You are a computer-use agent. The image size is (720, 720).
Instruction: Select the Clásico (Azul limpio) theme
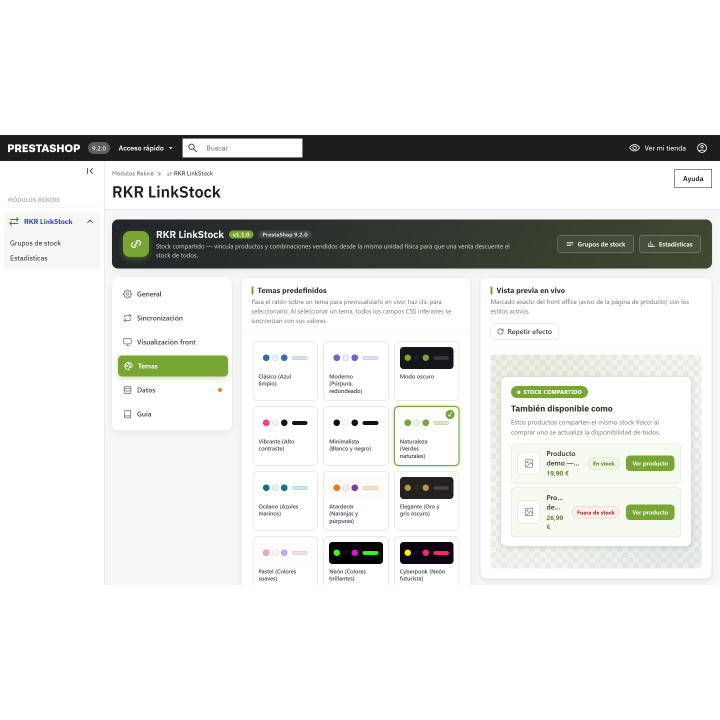tap(285, 371)
